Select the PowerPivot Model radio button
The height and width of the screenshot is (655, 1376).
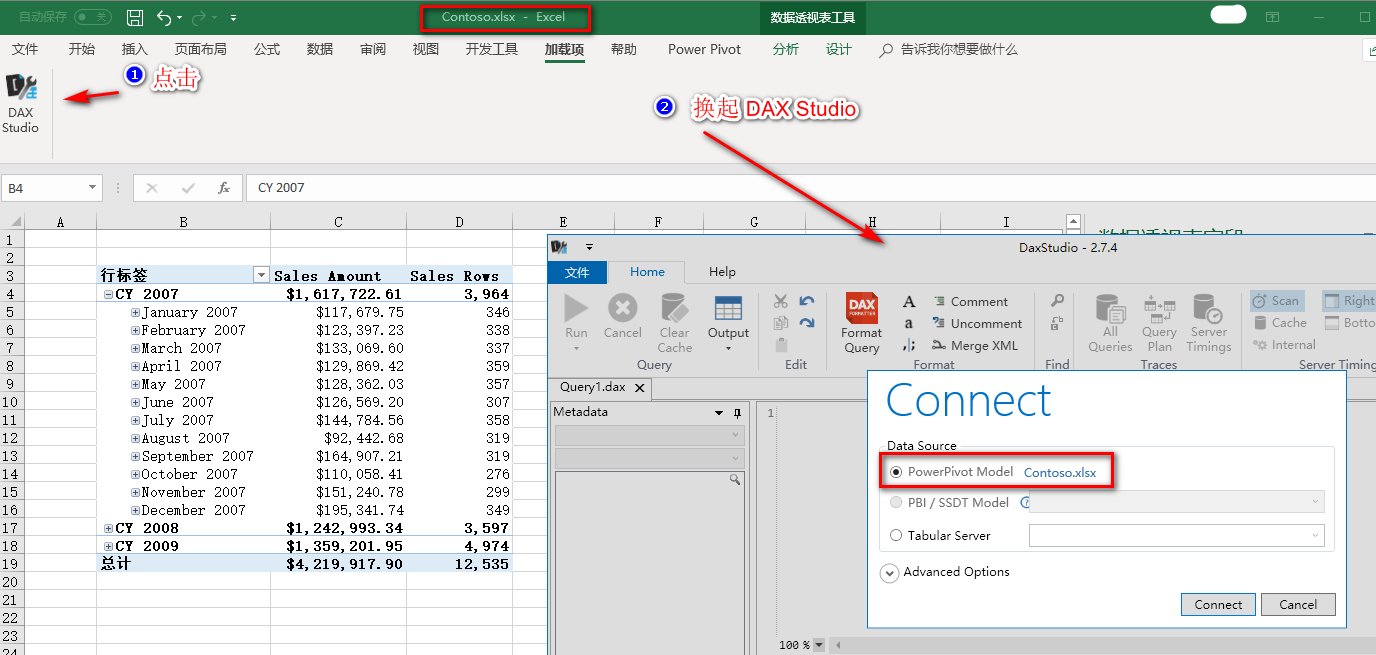coord(896,472)
